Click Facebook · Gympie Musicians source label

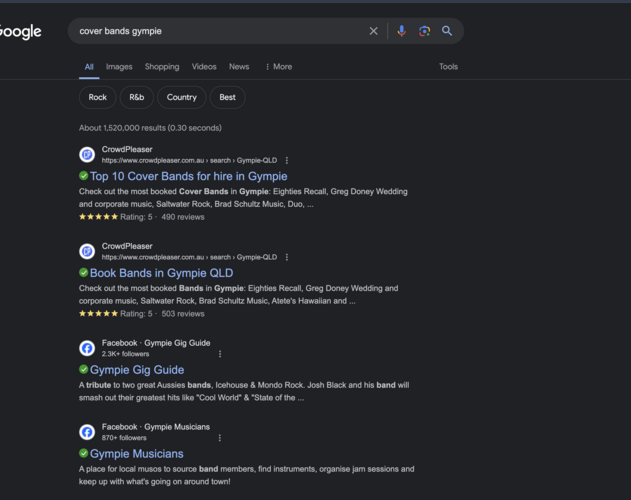[156, 427]
